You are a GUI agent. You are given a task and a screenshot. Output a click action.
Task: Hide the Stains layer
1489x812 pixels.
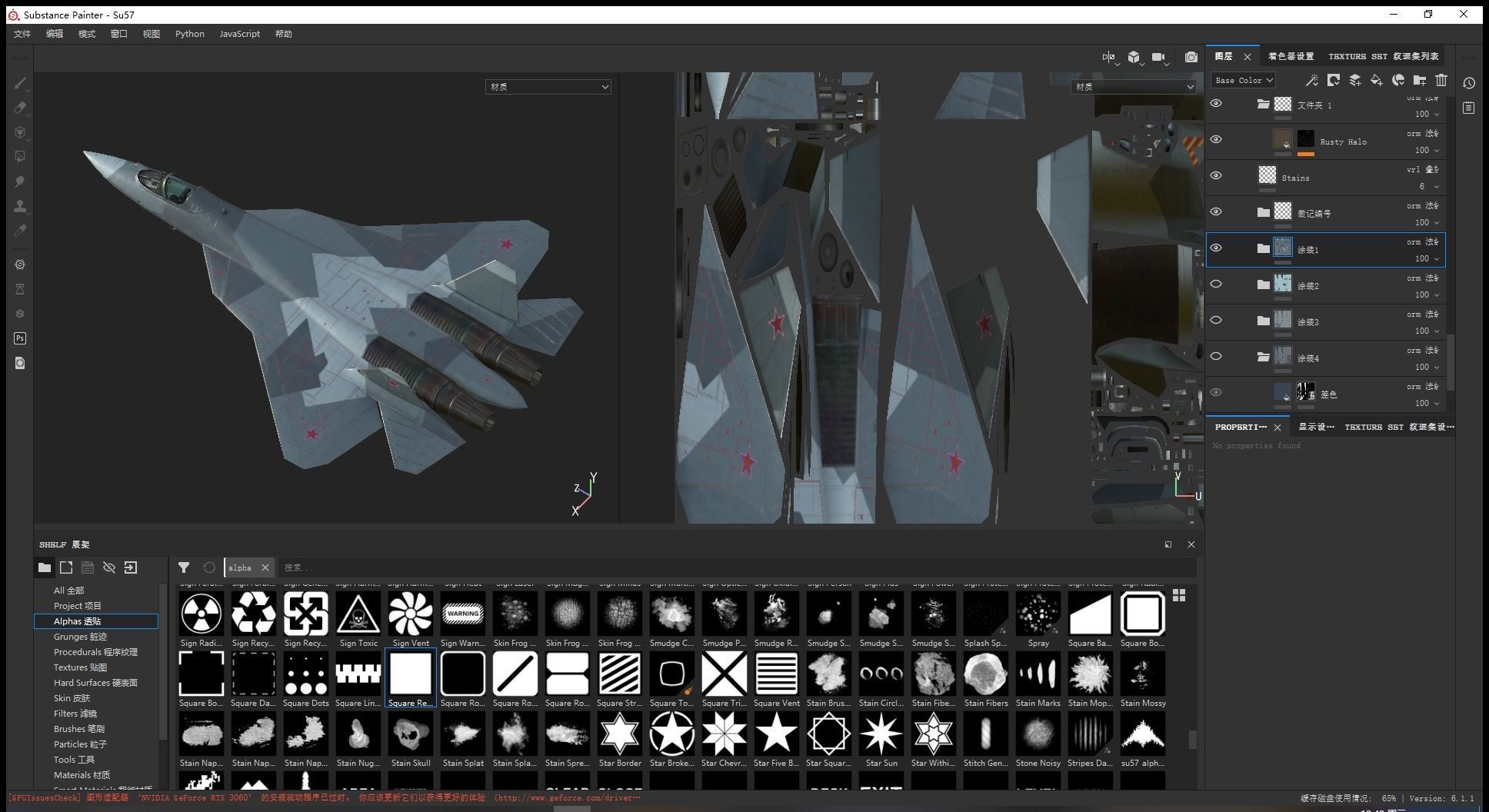[x=1216, y=175]
